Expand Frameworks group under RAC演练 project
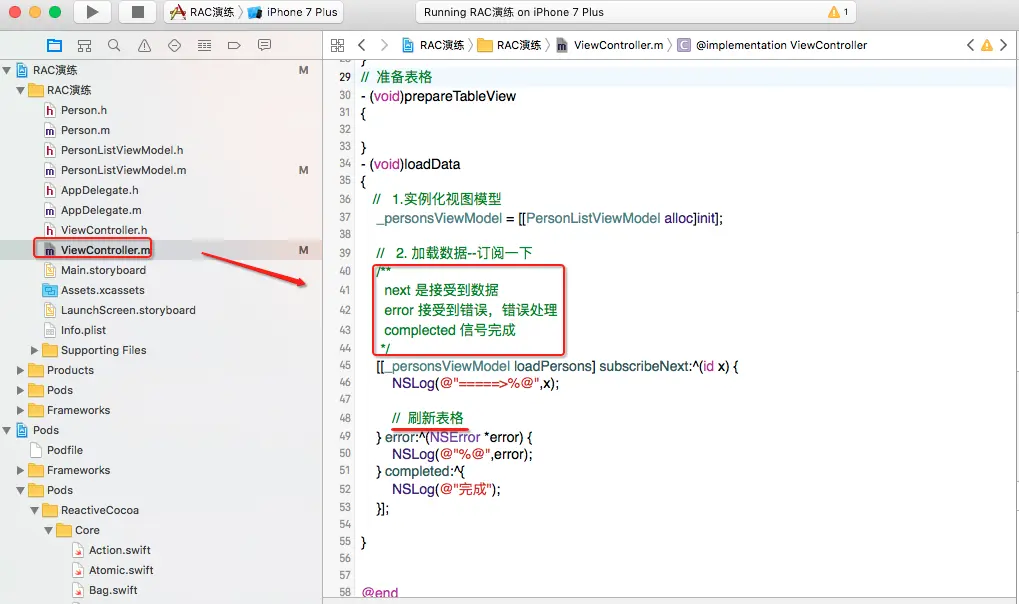 point(20,410)
